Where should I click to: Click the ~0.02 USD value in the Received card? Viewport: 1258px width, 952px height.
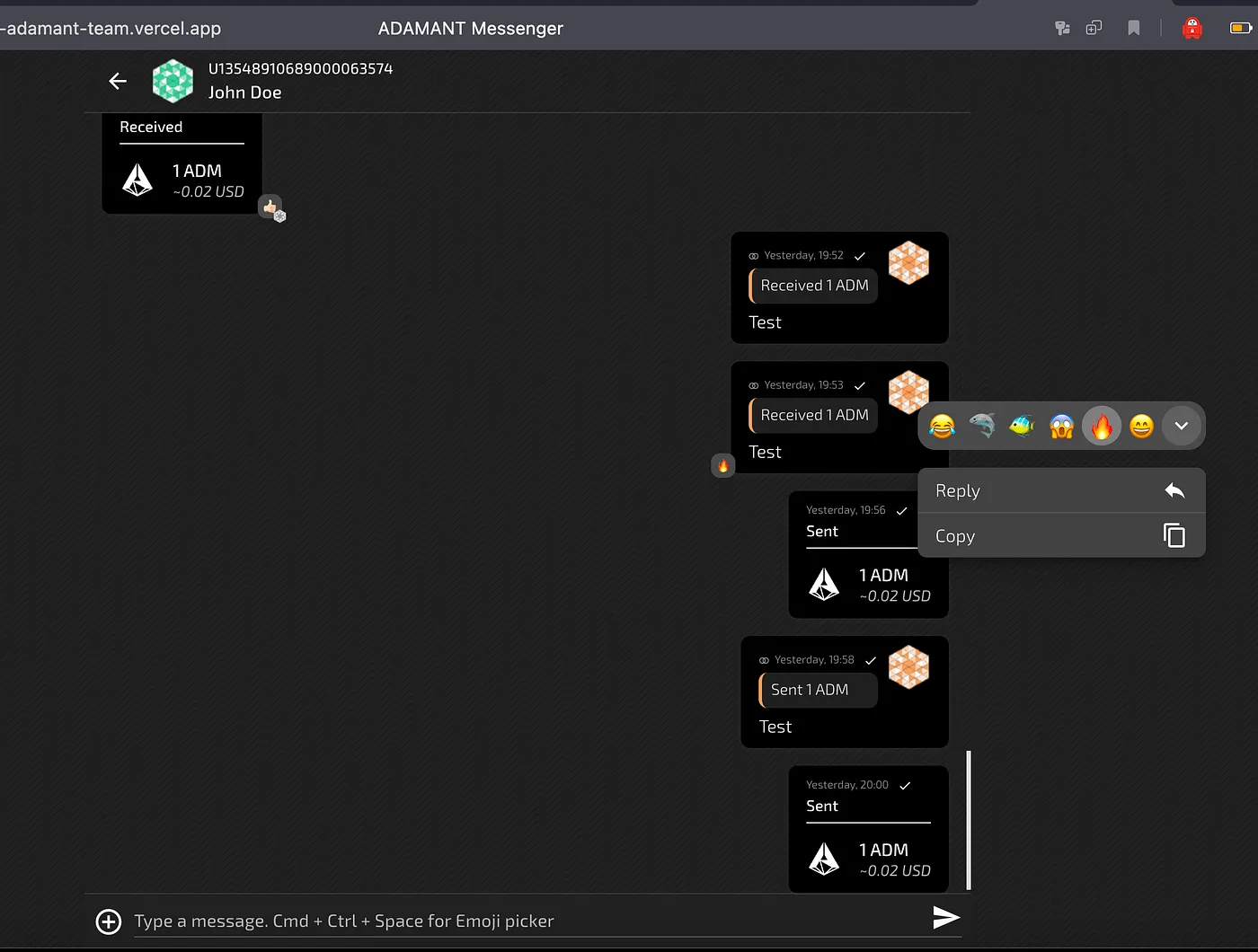point(208,191)
